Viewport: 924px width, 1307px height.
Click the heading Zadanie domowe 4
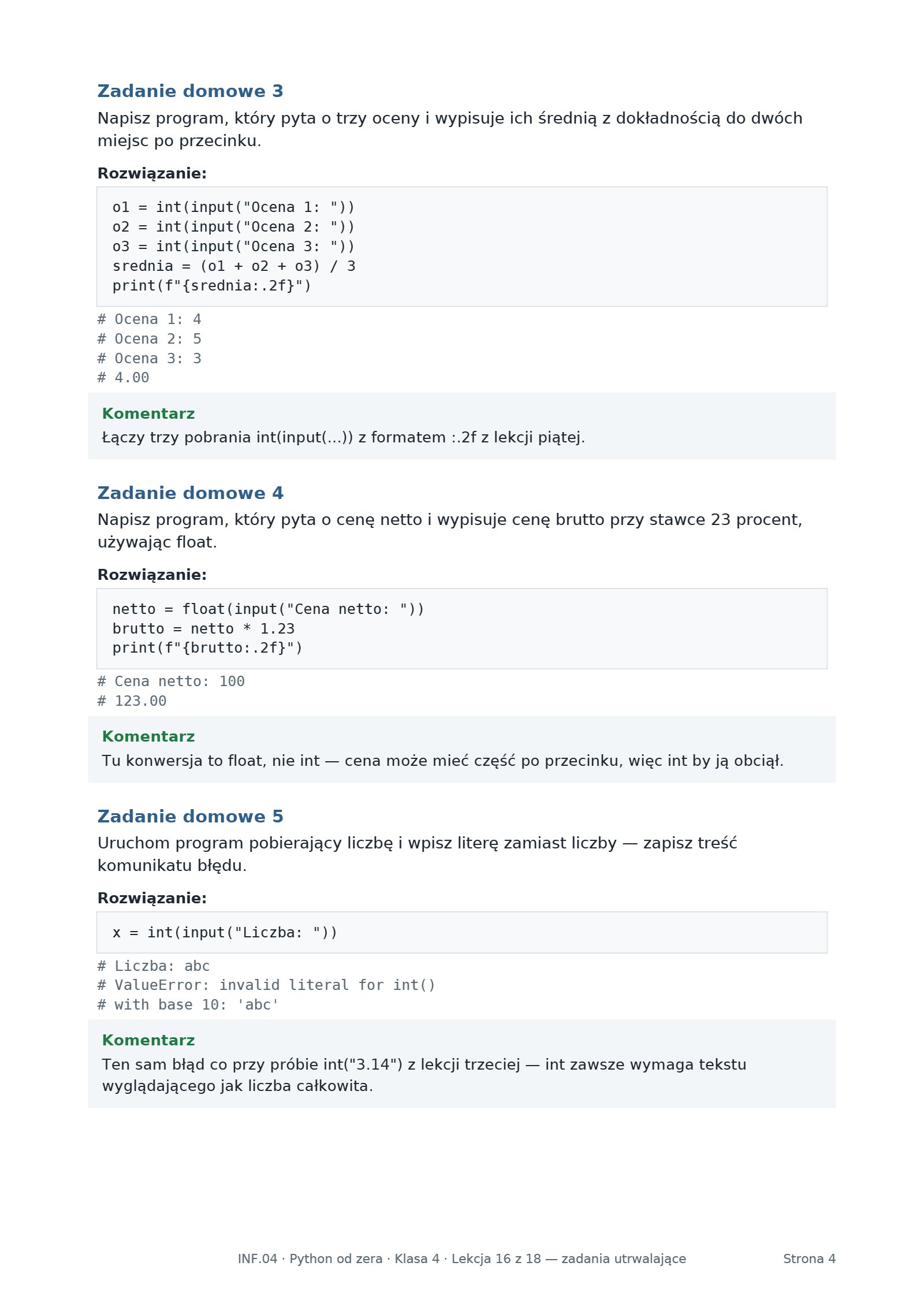(x=190, y=493)
